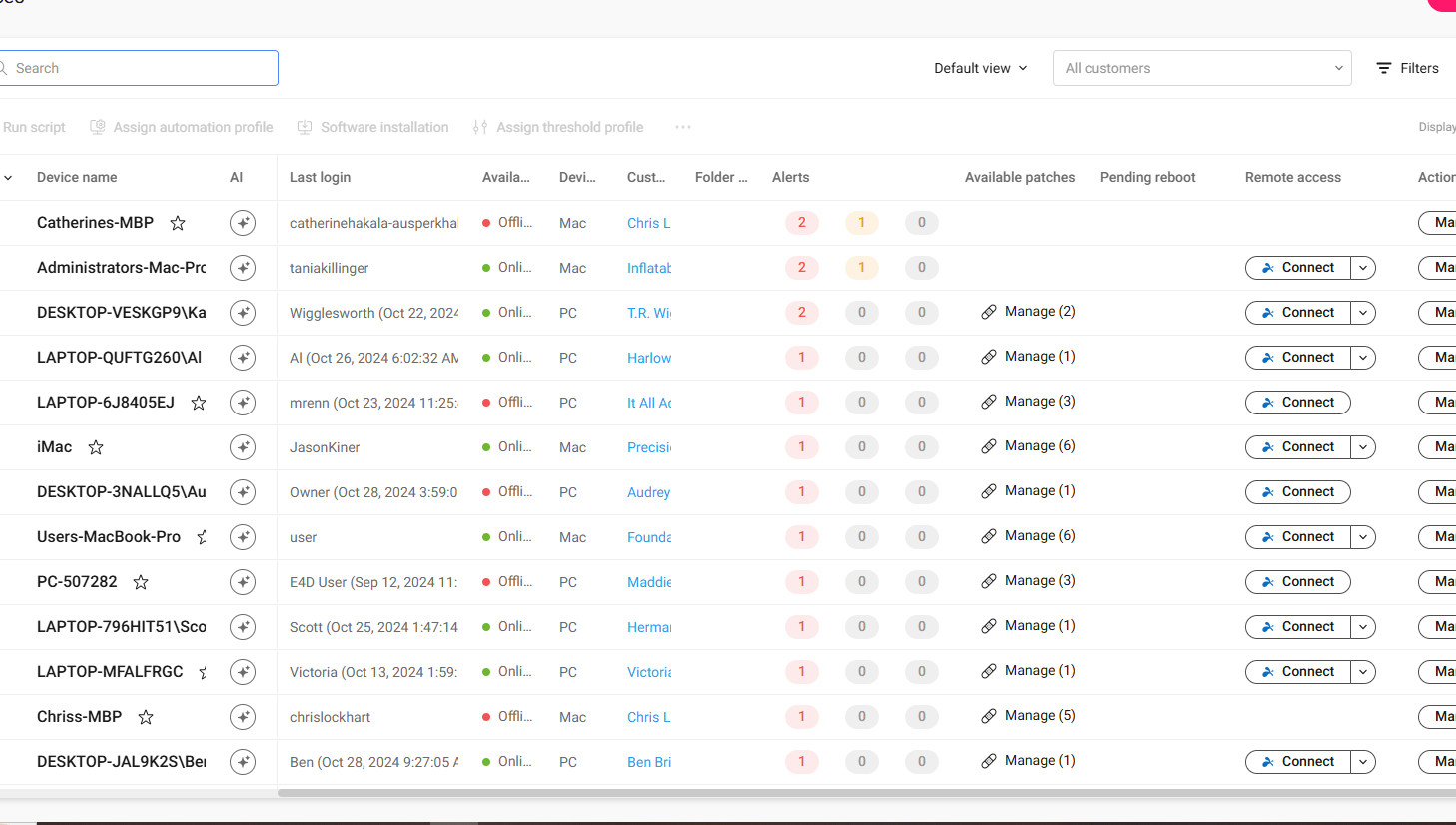Toggle the star for LAPTOP-6J8405EJ
Viewport: 1456px width, 825px height.
(199, 403)
